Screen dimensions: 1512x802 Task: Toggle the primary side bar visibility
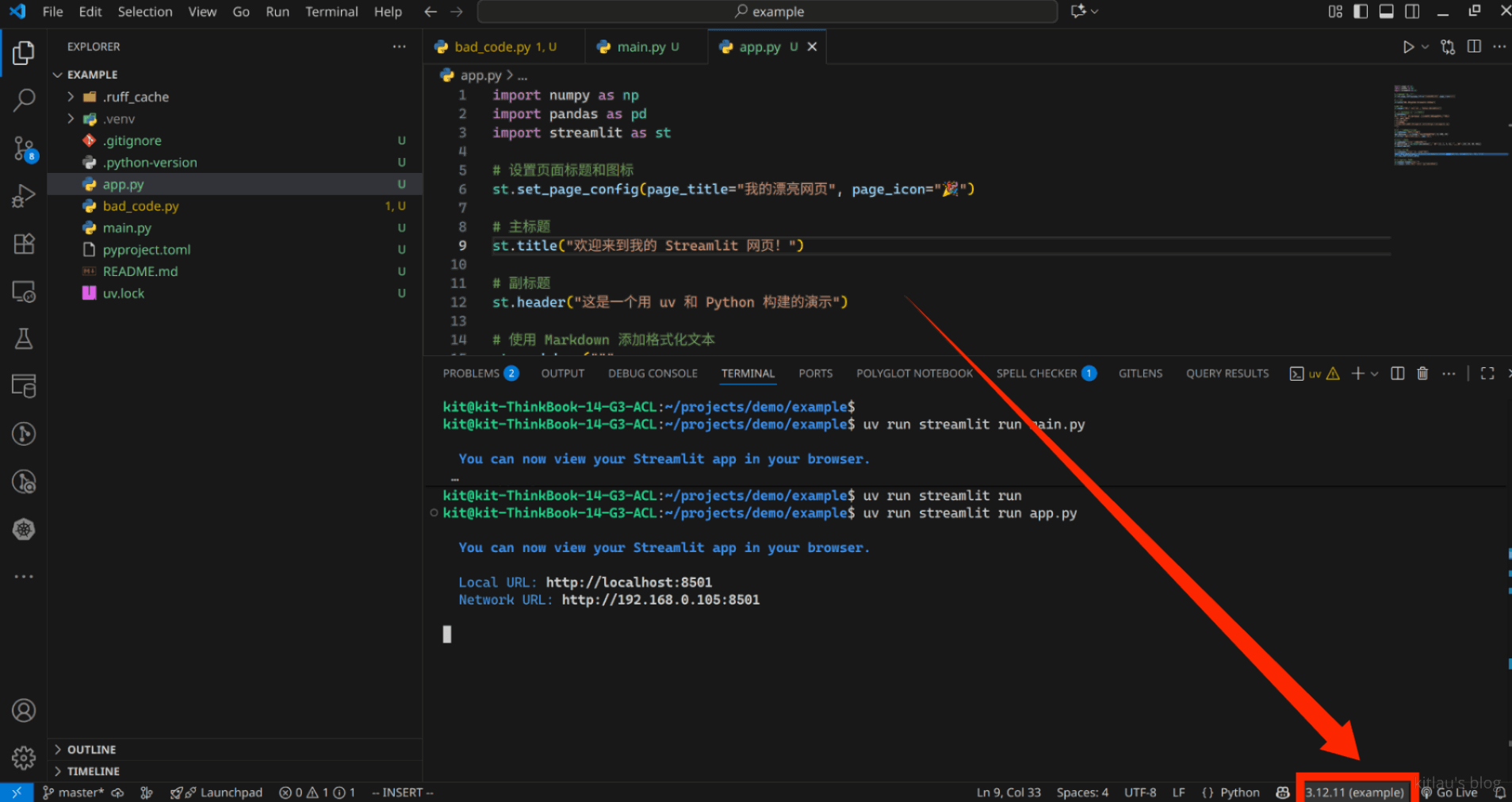pos(1361,11)
